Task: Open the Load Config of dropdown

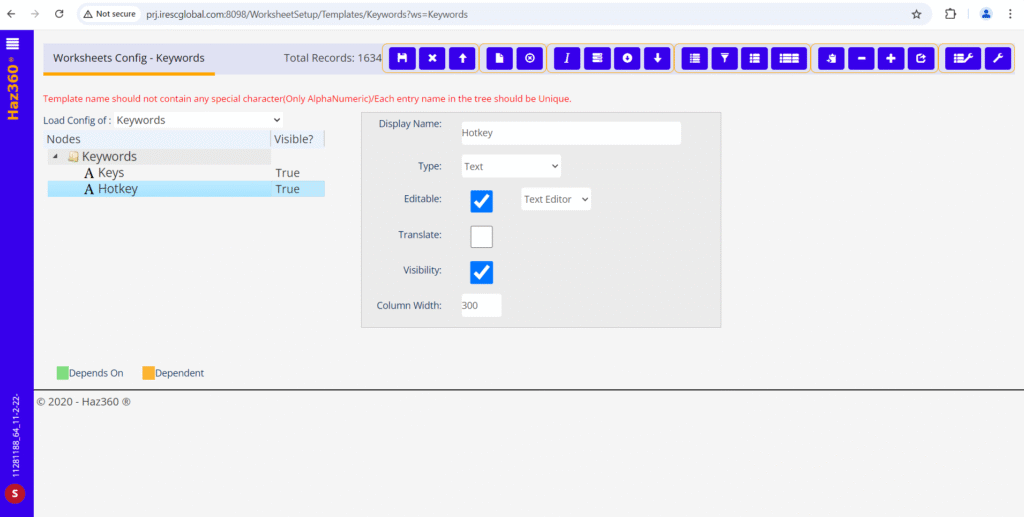Action: tap(197, 120)
